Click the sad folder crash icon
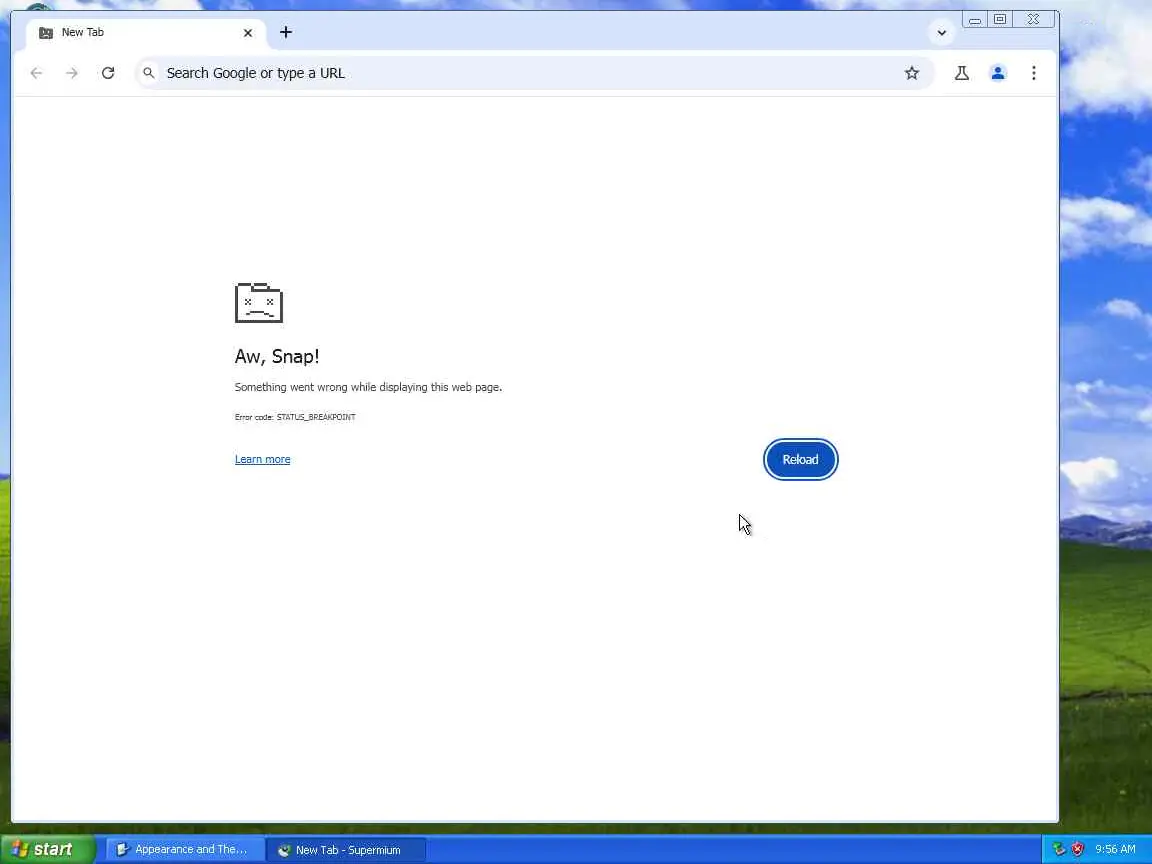1152x864 pixels. tap(259, 302)
